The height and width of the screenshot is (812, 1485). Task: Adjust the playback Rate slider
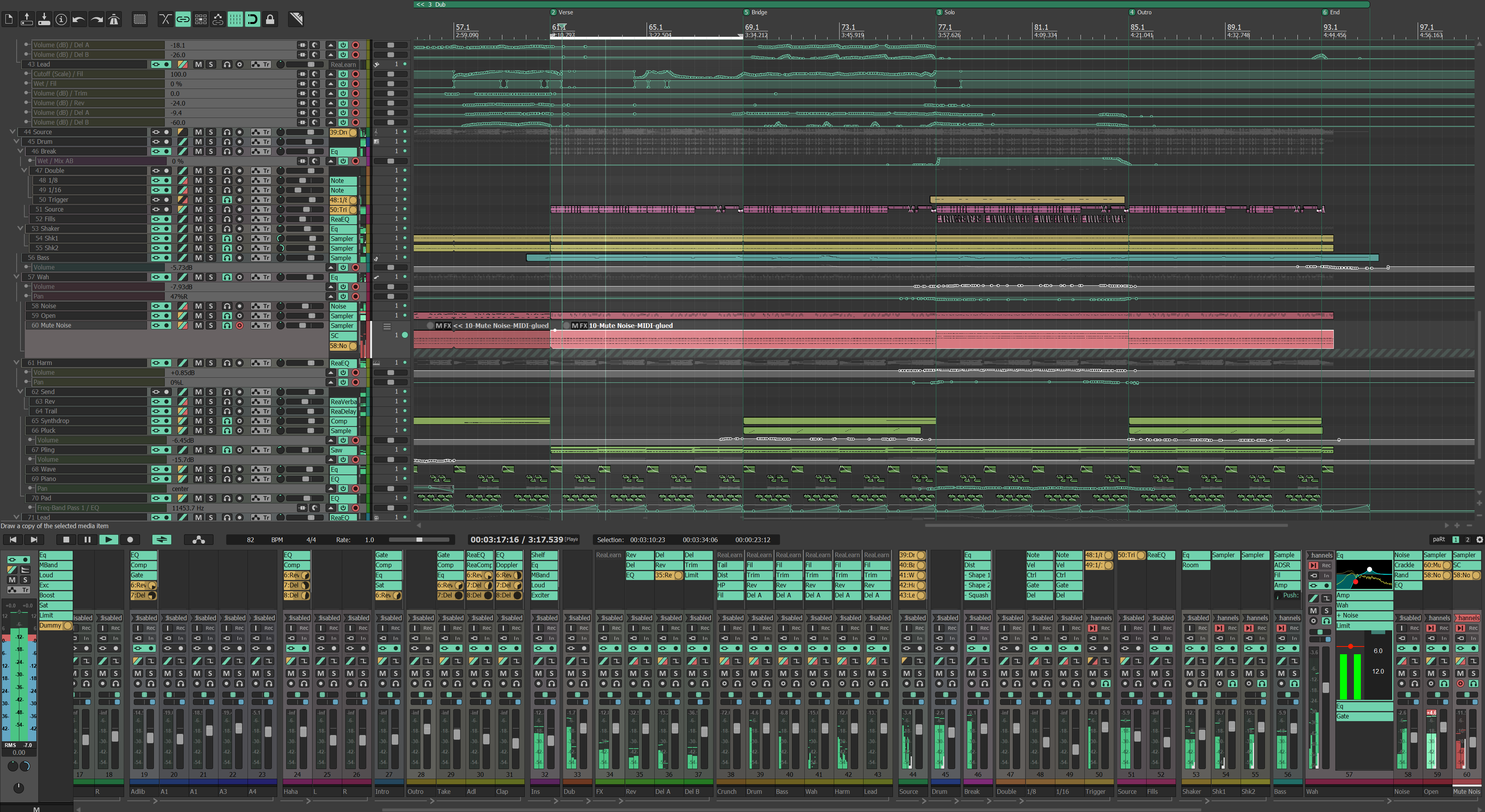coord(419,539)
